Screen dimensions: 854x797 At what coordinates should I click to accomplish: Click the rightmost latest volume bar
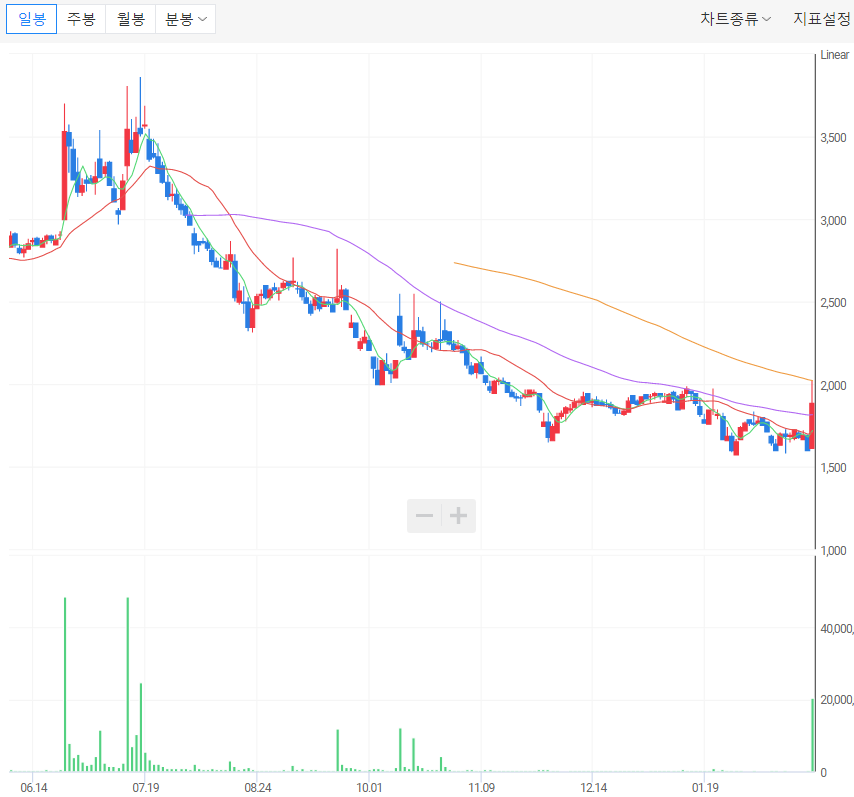click(x=813, y=735)
